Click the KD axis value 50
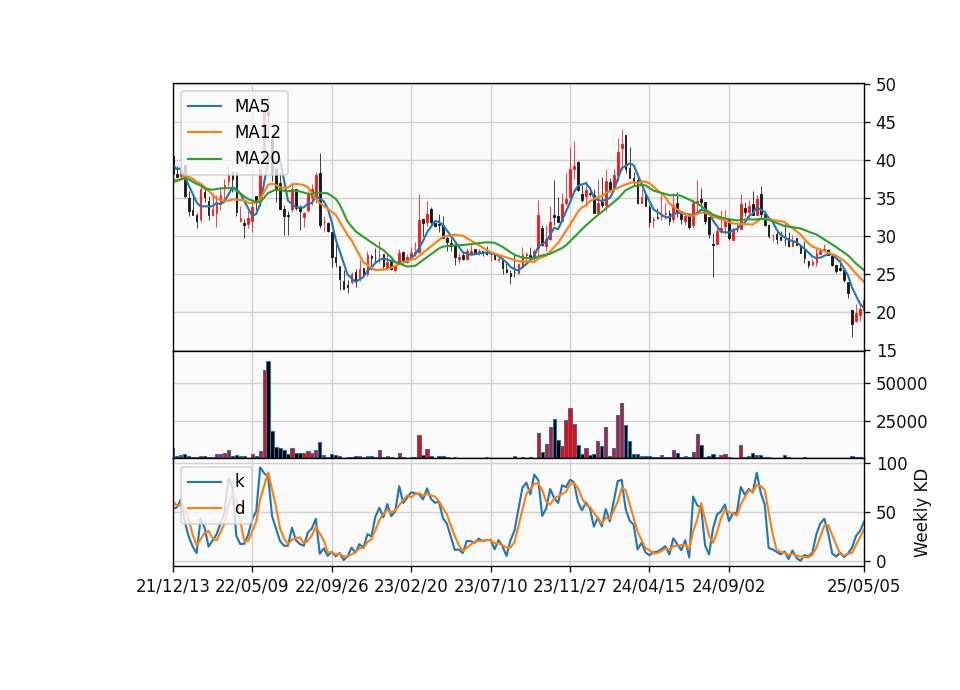Viewport: 960px width, 690px height. coord(885,512)
